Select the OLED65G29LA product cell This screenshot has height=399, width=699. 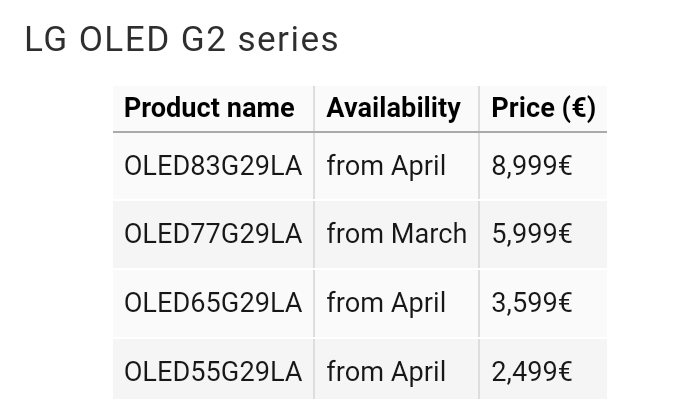214,303
